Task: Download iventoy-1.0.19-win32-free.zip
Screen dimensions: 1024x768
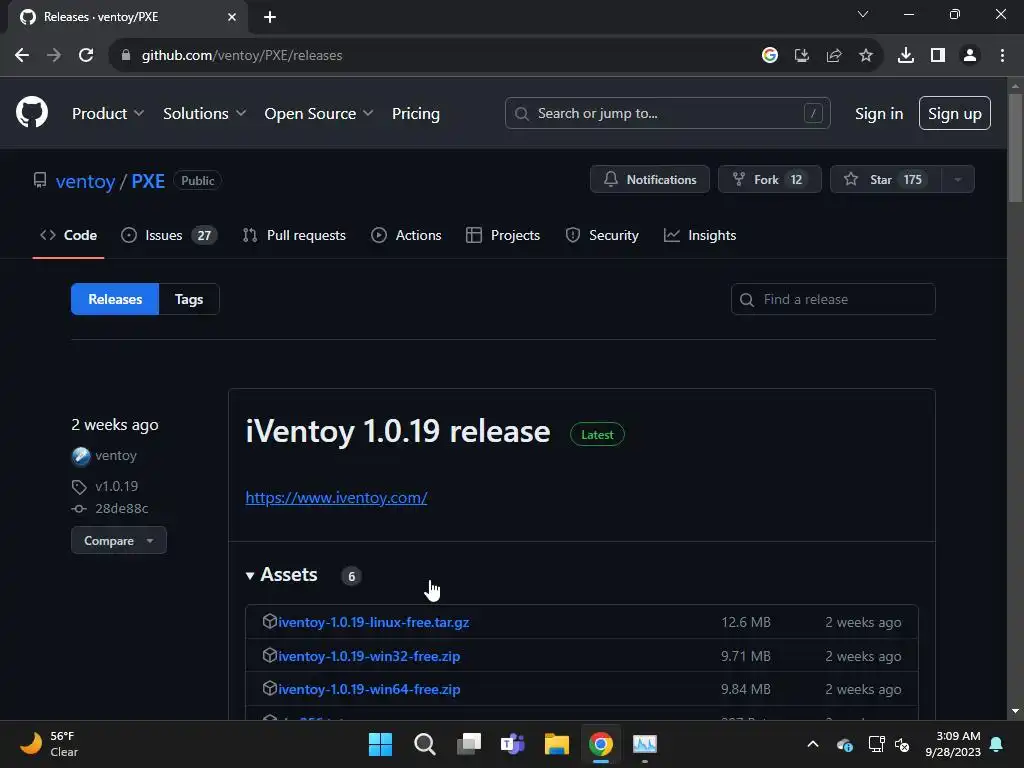Action: click(x=369, y=656)
